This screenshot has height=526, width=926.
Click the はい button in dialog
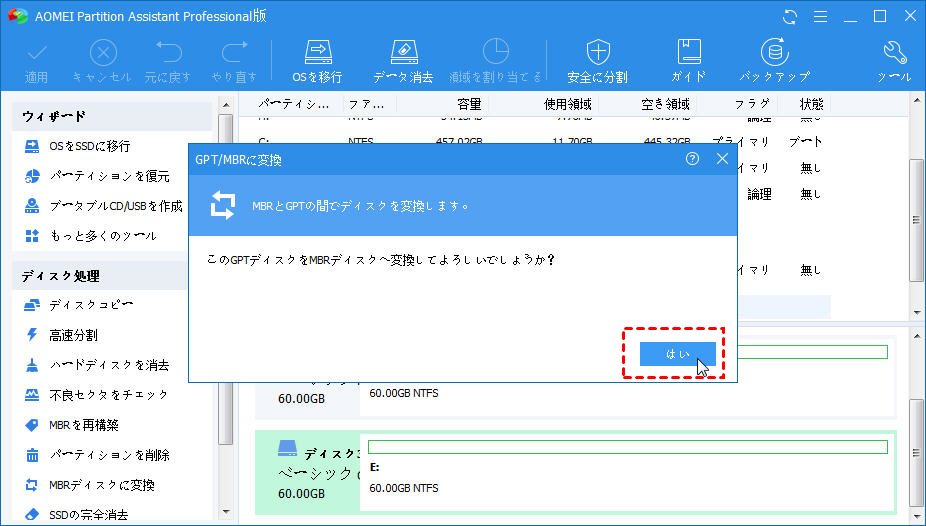click(678, 354)
